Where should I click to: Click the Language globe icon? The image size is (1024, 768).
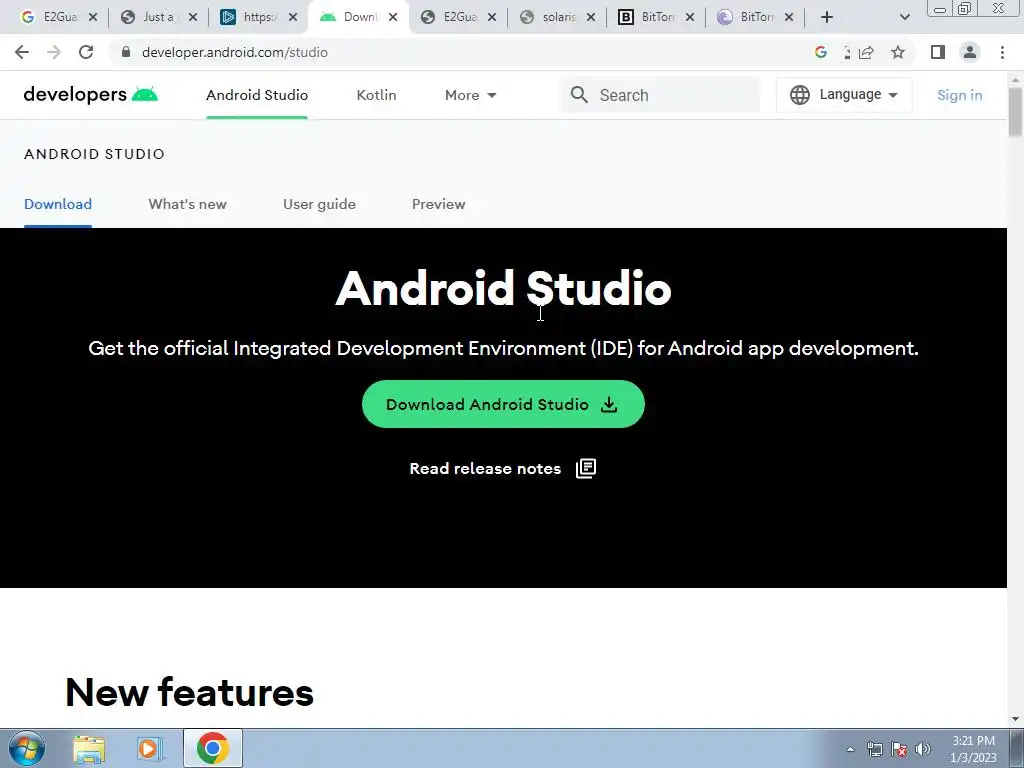[799, 95]
